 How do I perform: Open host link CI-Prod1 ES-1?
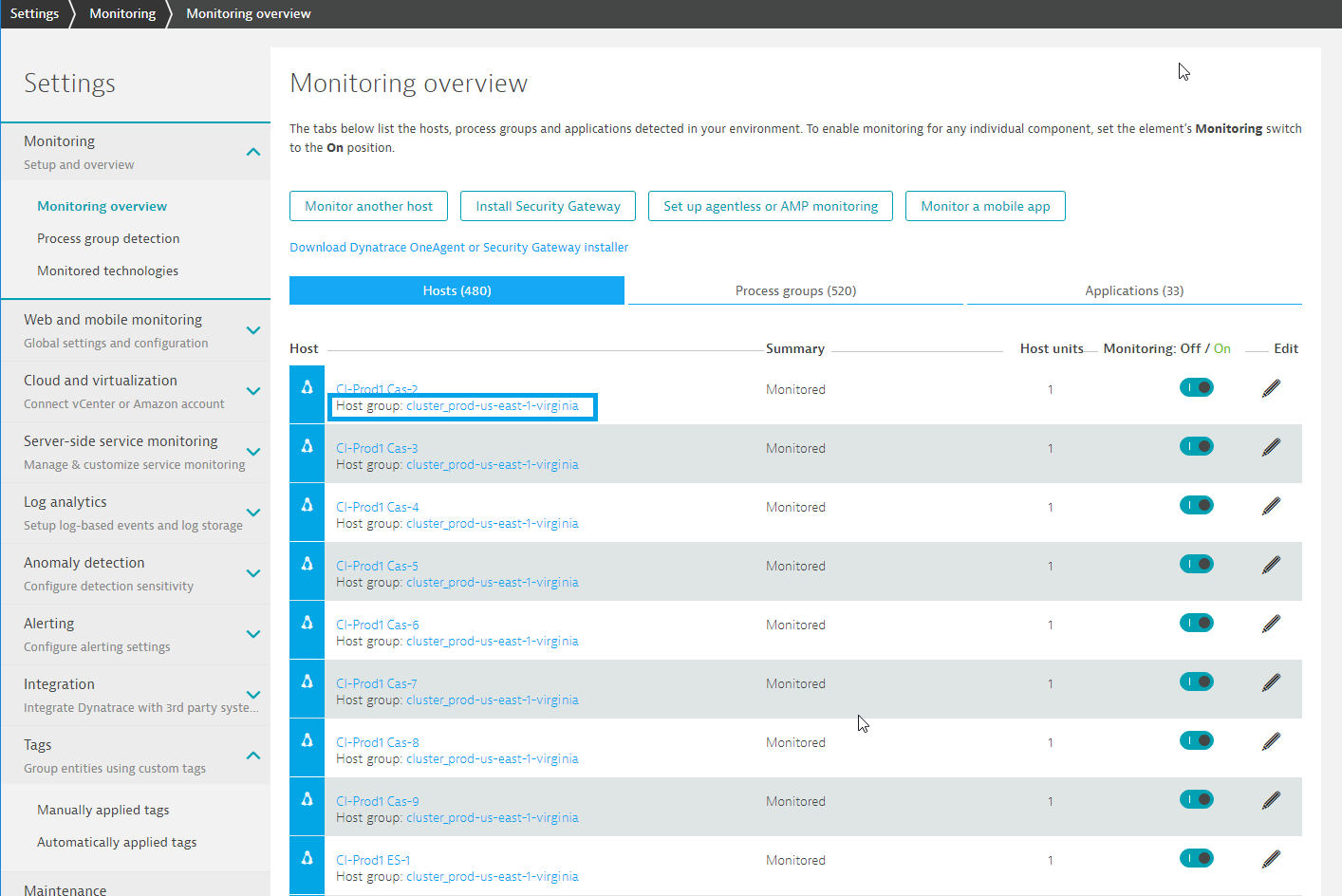(373, 860)
